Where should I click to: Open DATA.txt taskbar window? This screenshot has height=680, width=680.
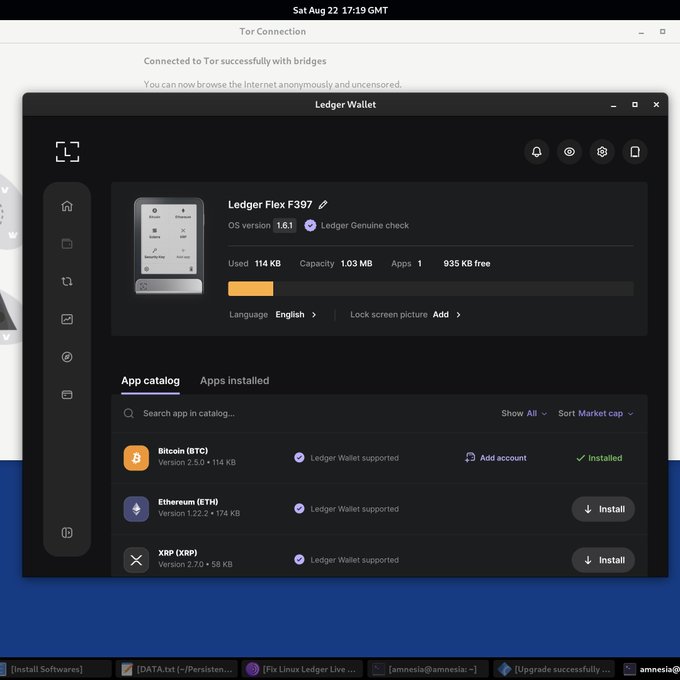click(x=177, y=669)
